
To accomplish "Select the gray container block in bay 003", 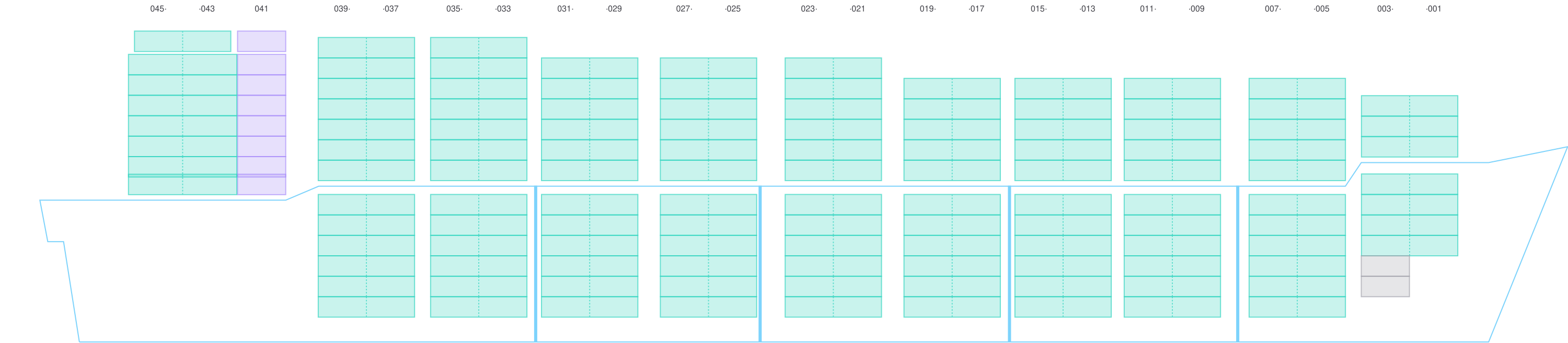I will click(1385, 277).
